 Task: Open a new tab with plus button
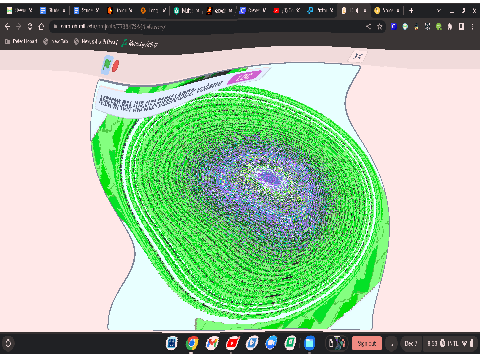411,11
